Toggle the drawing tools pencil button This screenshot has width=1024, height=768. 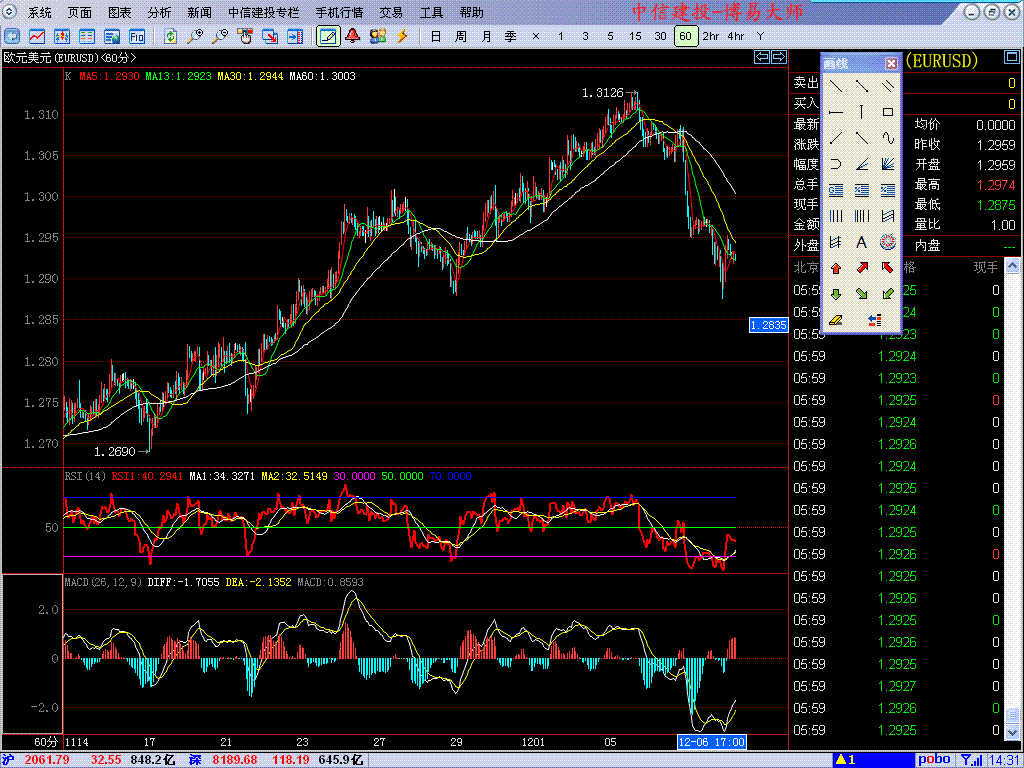[x=327, y=36]
